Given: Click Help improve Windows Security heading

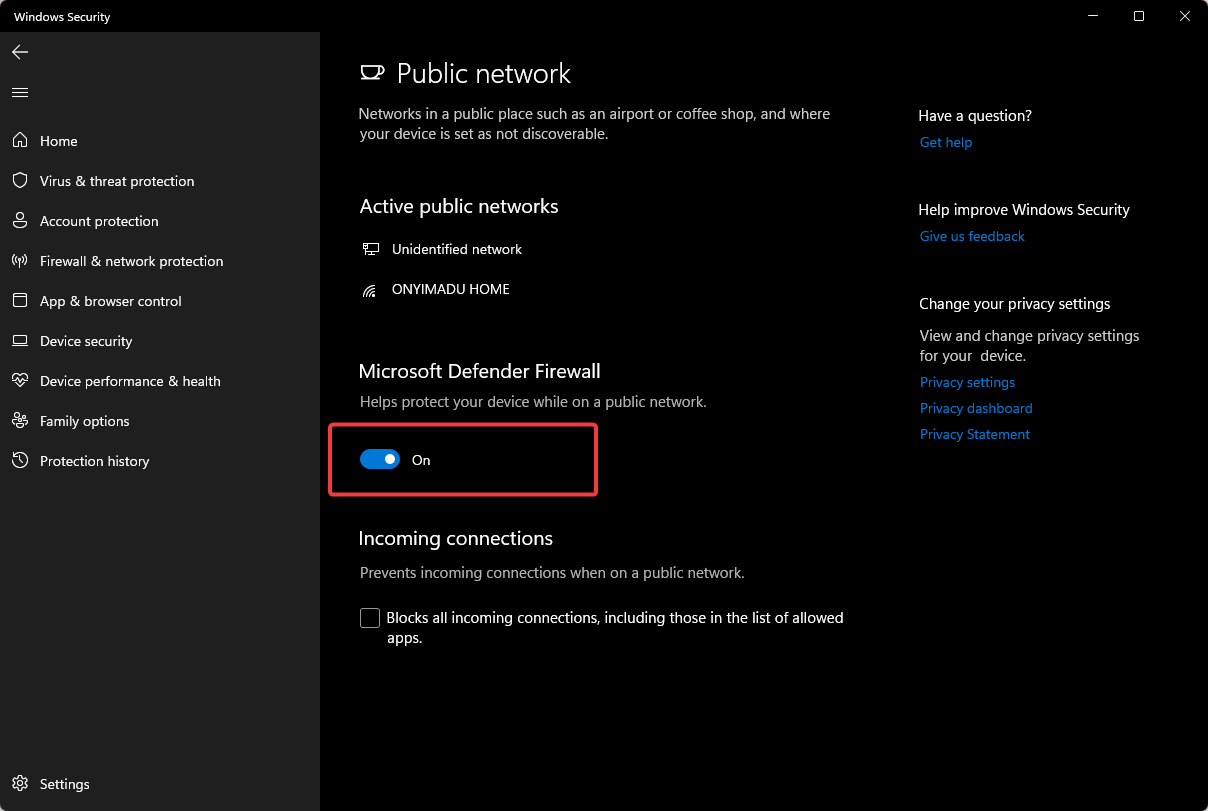Looking at the screenshot, I should [x=1024, y=210].
